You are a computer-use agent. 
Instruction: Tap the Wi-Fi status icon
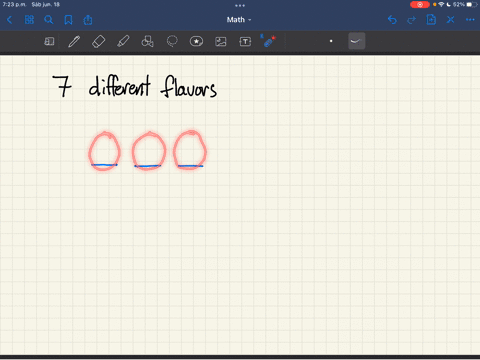pyautogui.click(x=441, y=5)
